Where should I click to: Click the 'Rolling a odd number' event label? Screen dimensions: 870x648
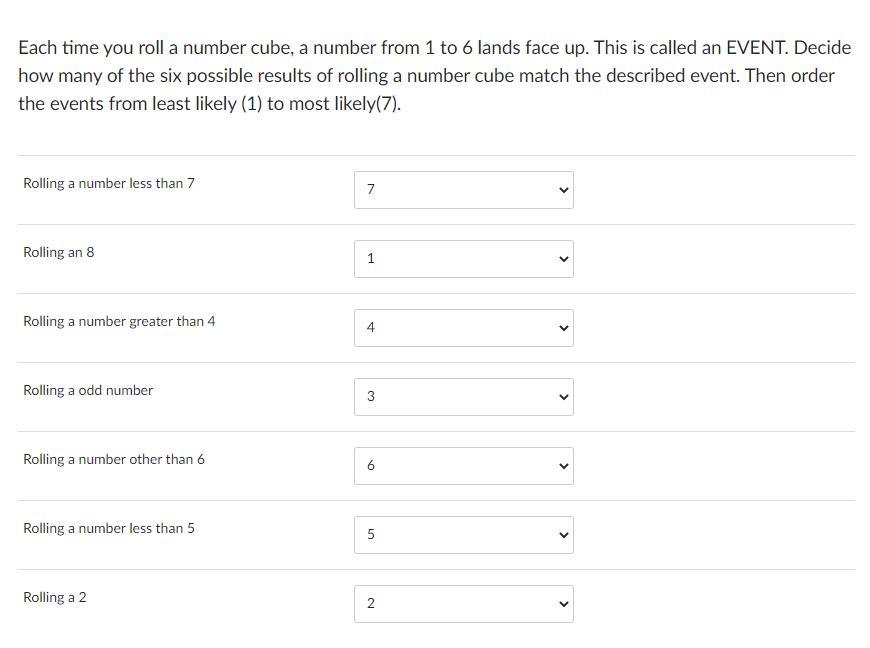(88, 391)
